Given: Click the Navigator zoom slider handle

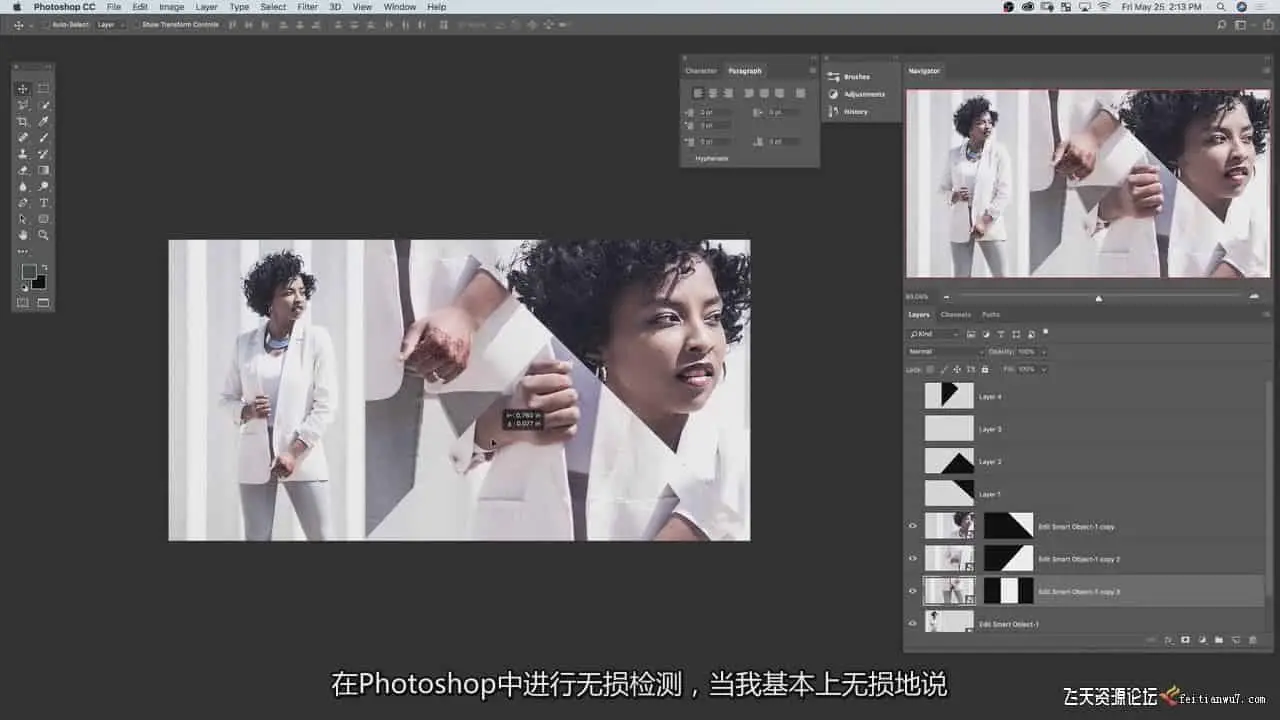Looking at the screenshot, I should (1099, 297).
